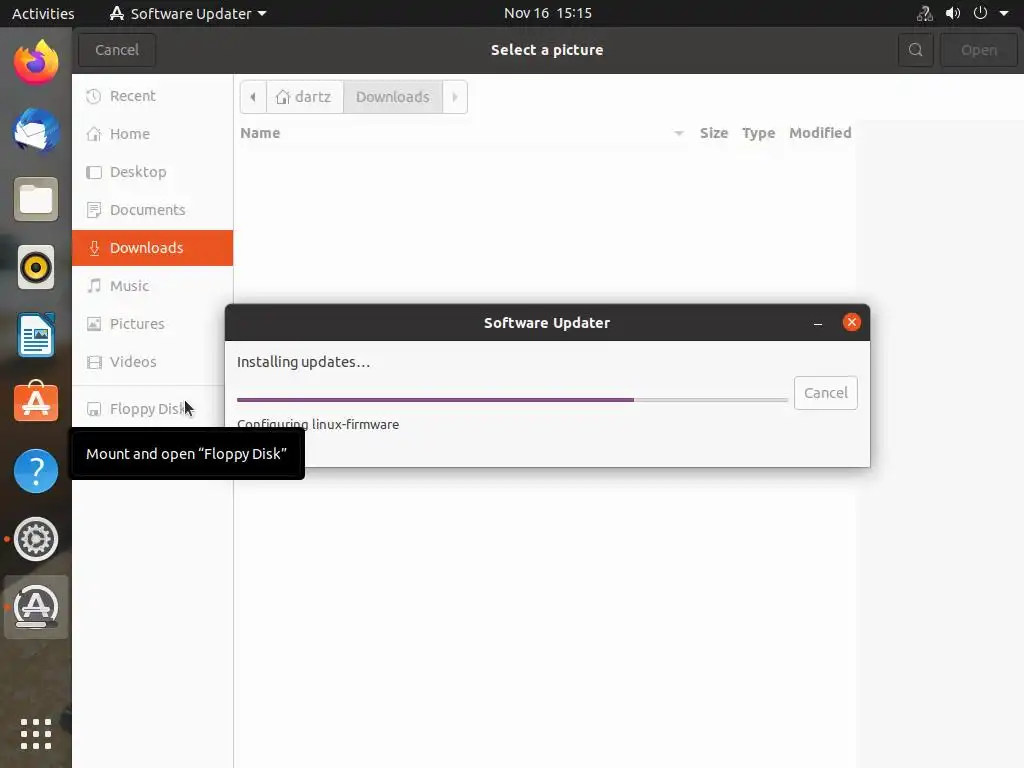Sort files by Size column
Viewport: 1024px width, 768px height.
pos(714,133)
